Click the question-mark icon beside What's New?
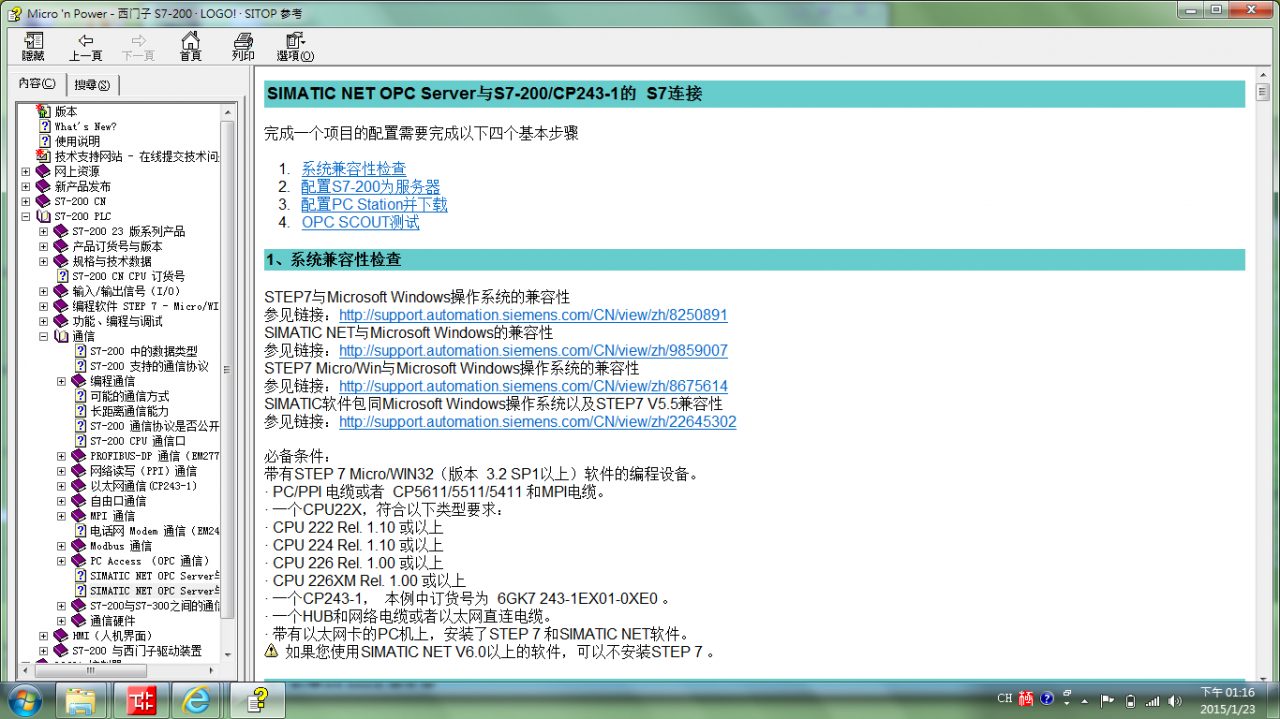 [x=44, y=126]
